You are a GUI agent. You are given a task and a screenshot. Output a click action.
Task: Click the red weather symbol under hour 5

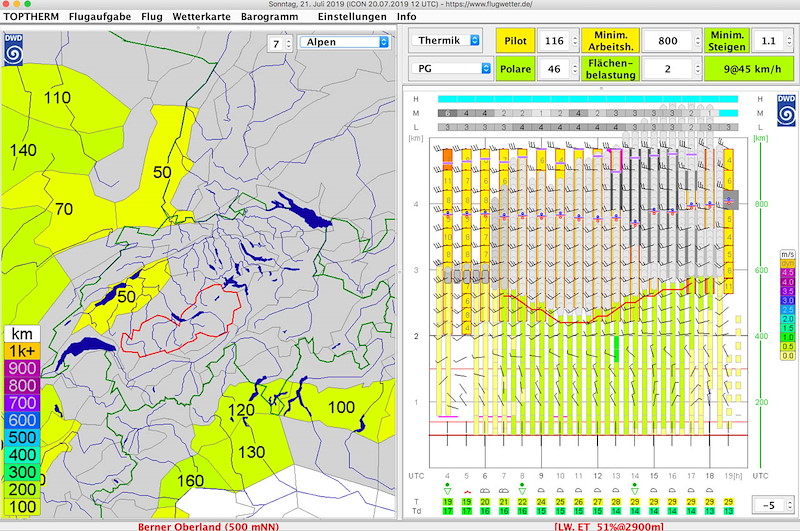(x=466, y=492)
